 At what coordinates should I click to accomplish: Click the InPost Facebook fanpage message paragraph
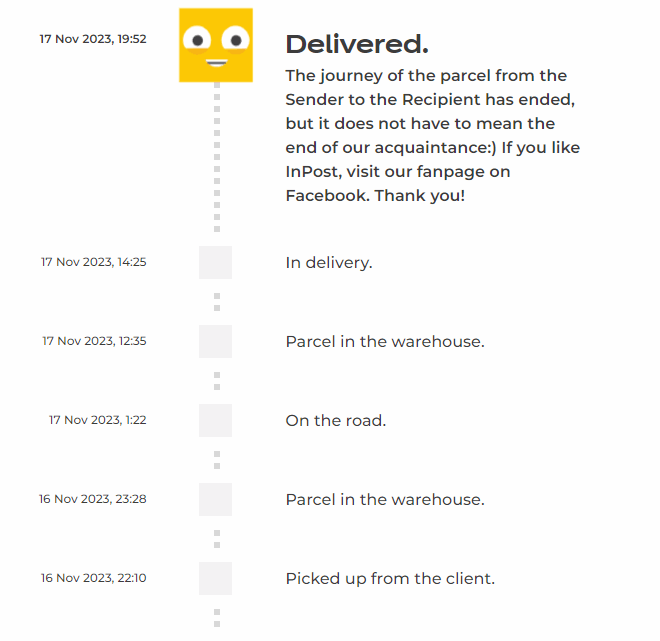432,135
